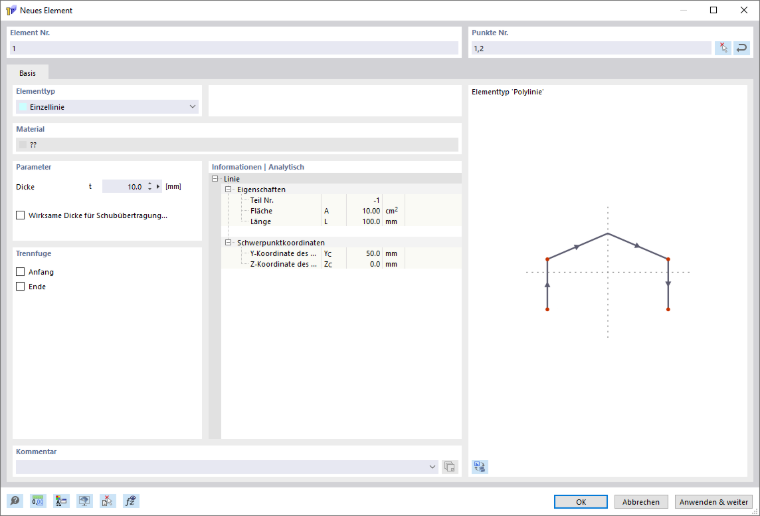Select the Basis tab

click(x=27, y=73)
